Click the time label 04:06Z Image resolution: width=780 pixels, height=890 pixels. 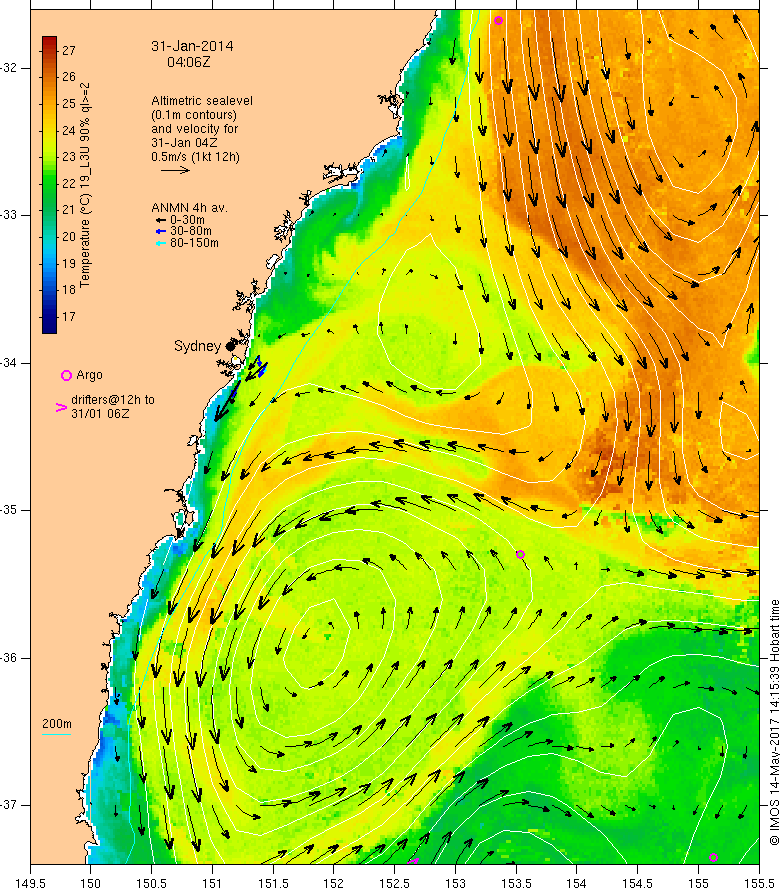click(188, 62)
